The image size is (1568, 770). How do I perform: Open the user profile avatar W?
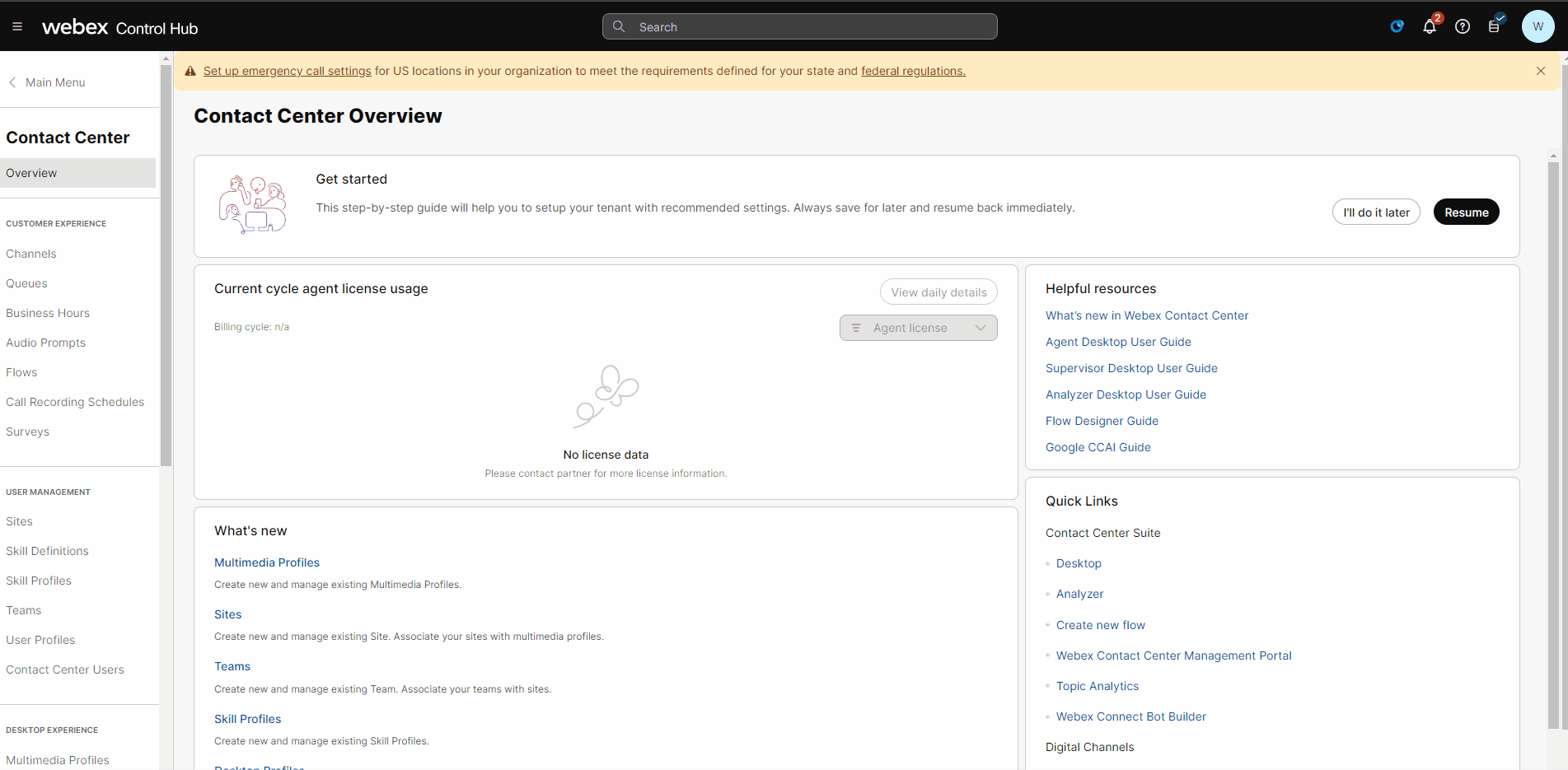(1537, 26)
